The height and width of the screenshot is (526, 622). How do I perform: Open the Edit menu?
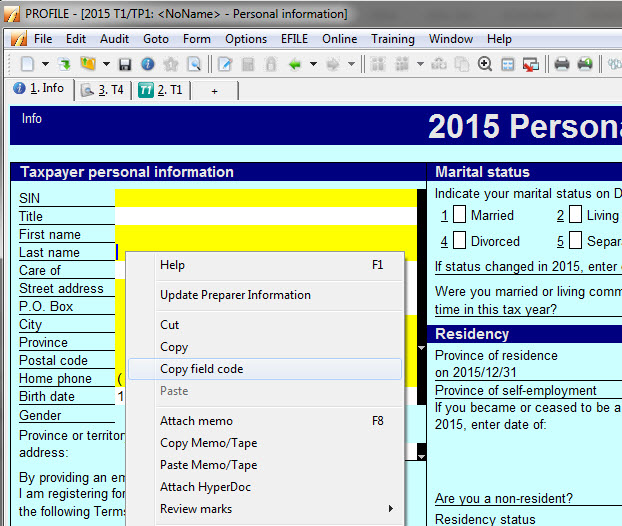pyautogui.click(x=76, y=39)
